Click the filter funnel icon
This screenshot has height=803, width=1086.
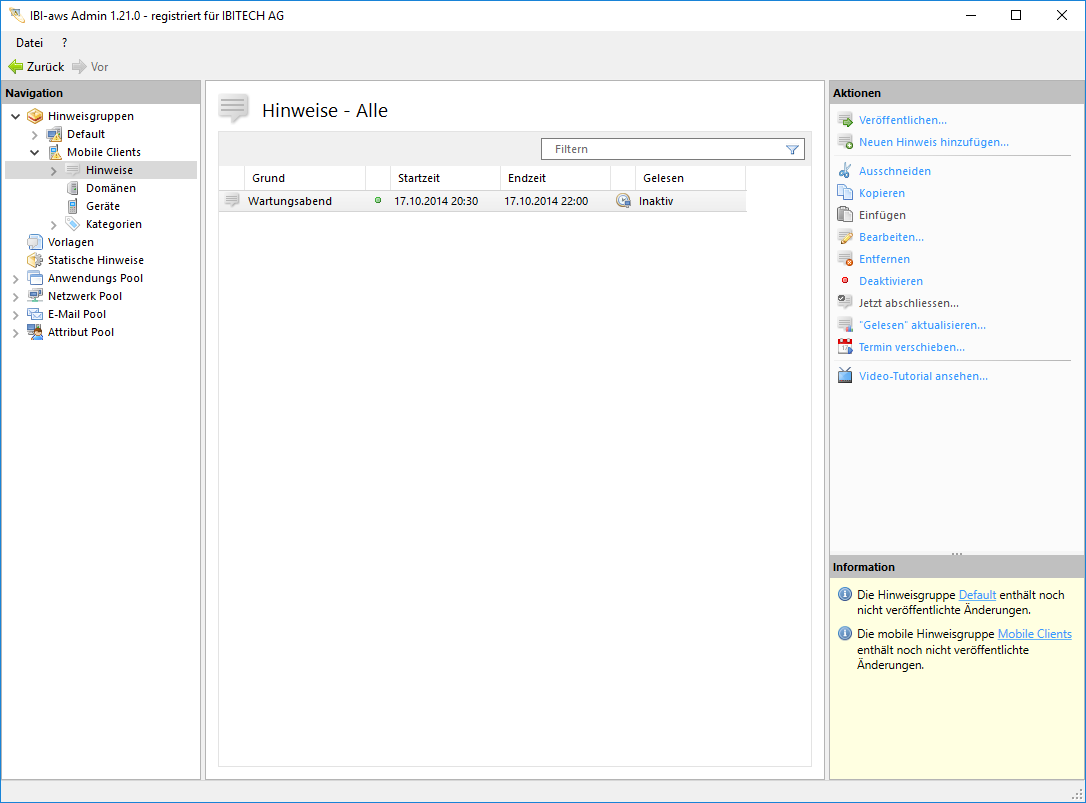coord(792,150)
